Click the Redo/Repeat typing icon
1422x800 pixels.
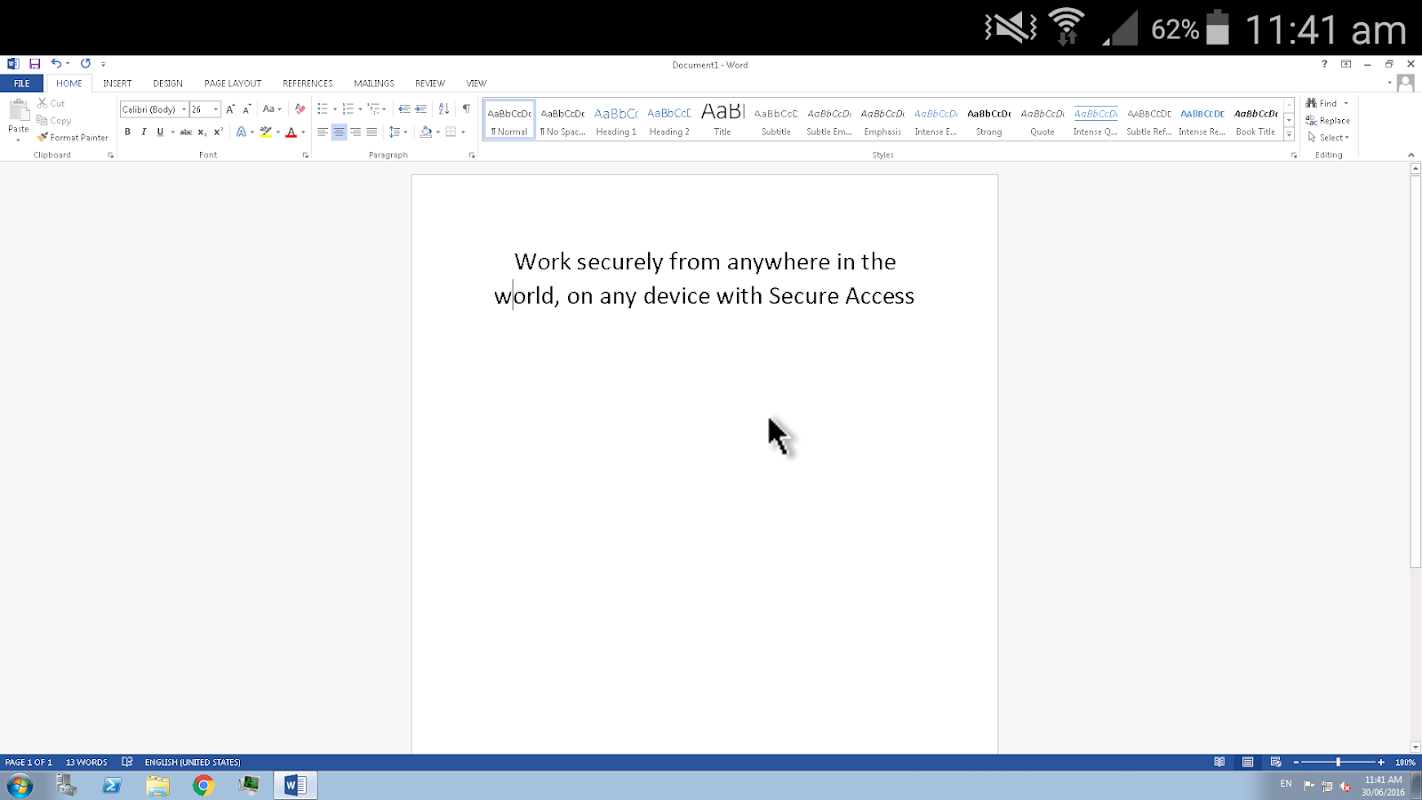tap(85, 64)
